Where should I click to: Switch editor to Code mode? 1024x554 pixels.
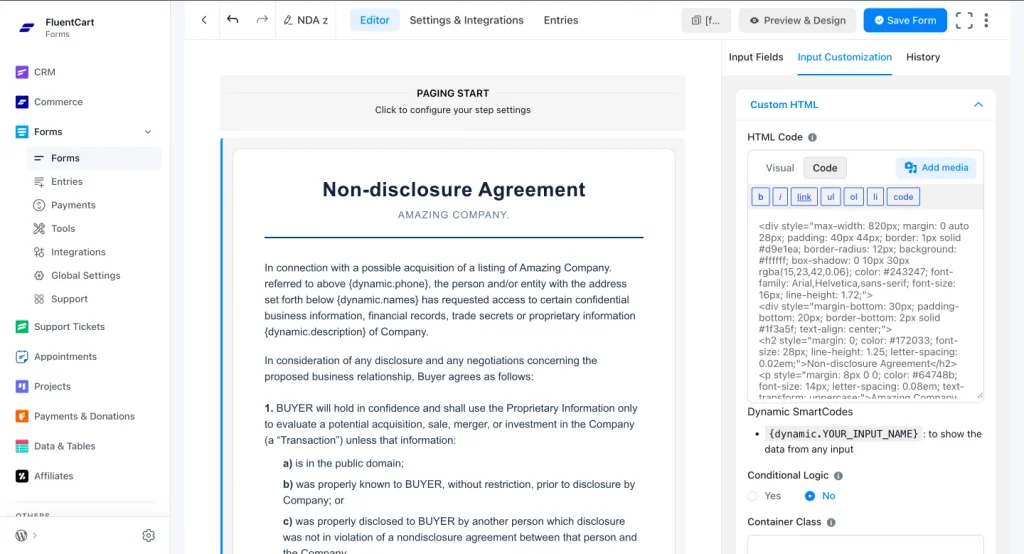coord(825,168)
